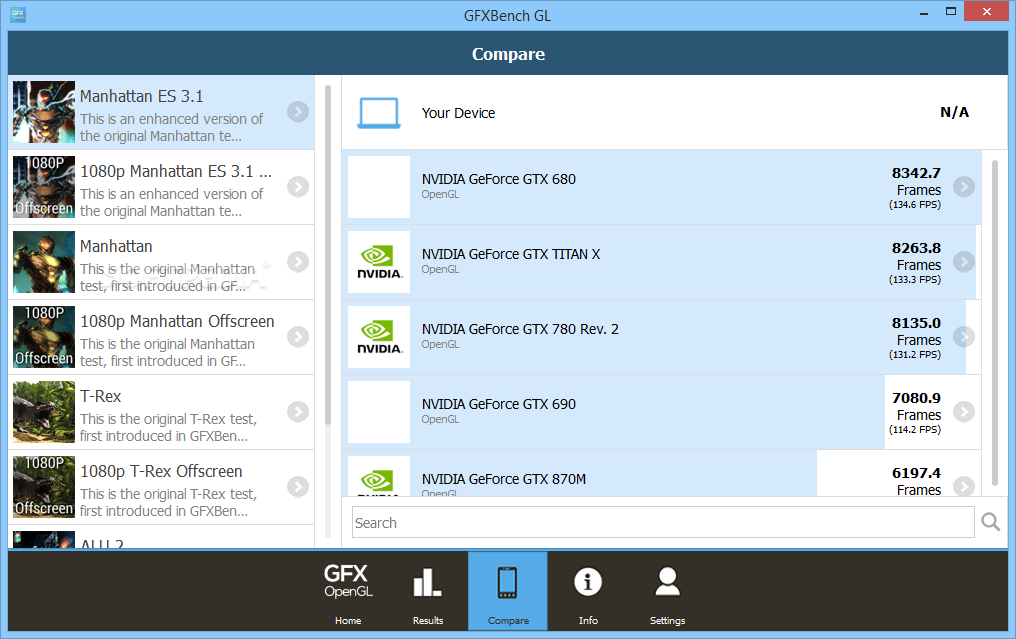Expand Manhattan ES 3.1 with its arrow
The width and height of the screenshot is (1016, 639).
pyautogui.click(x=298, y=112)
